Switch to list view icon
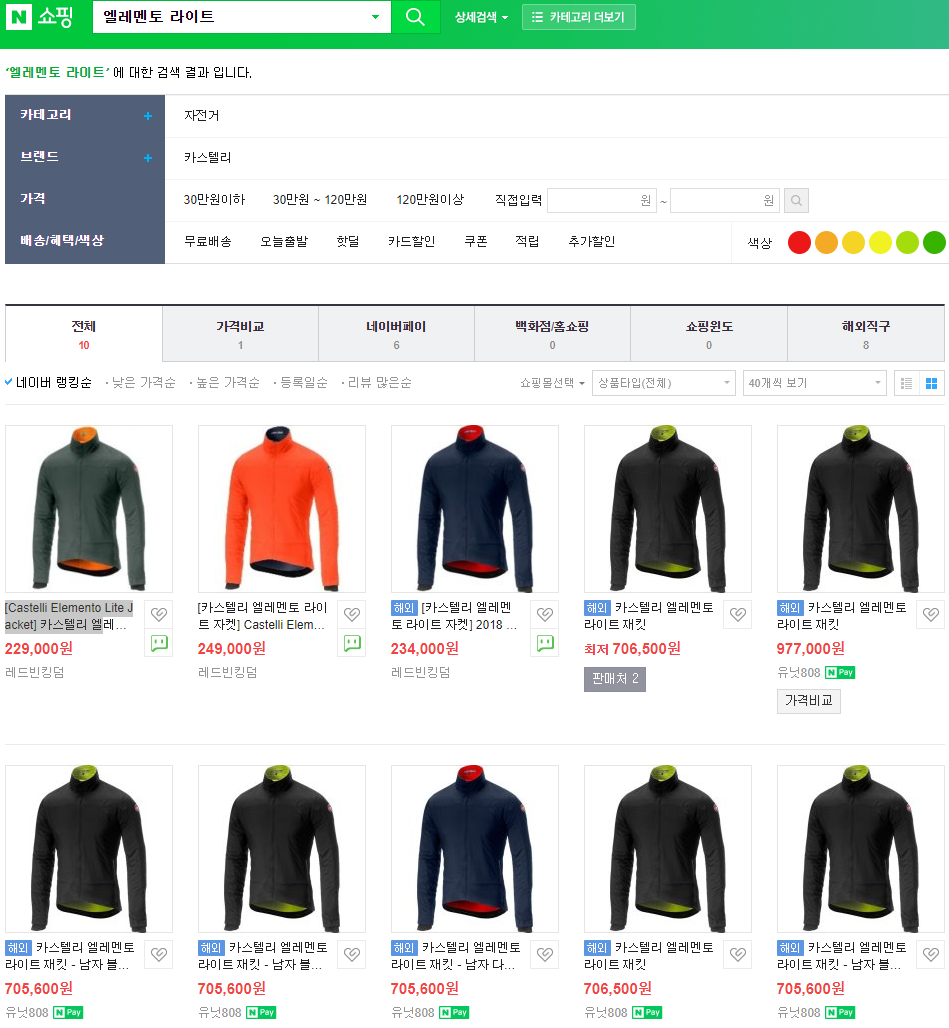Image resolution: width=949 pixels, height=1028 pixels. (906, 383)
